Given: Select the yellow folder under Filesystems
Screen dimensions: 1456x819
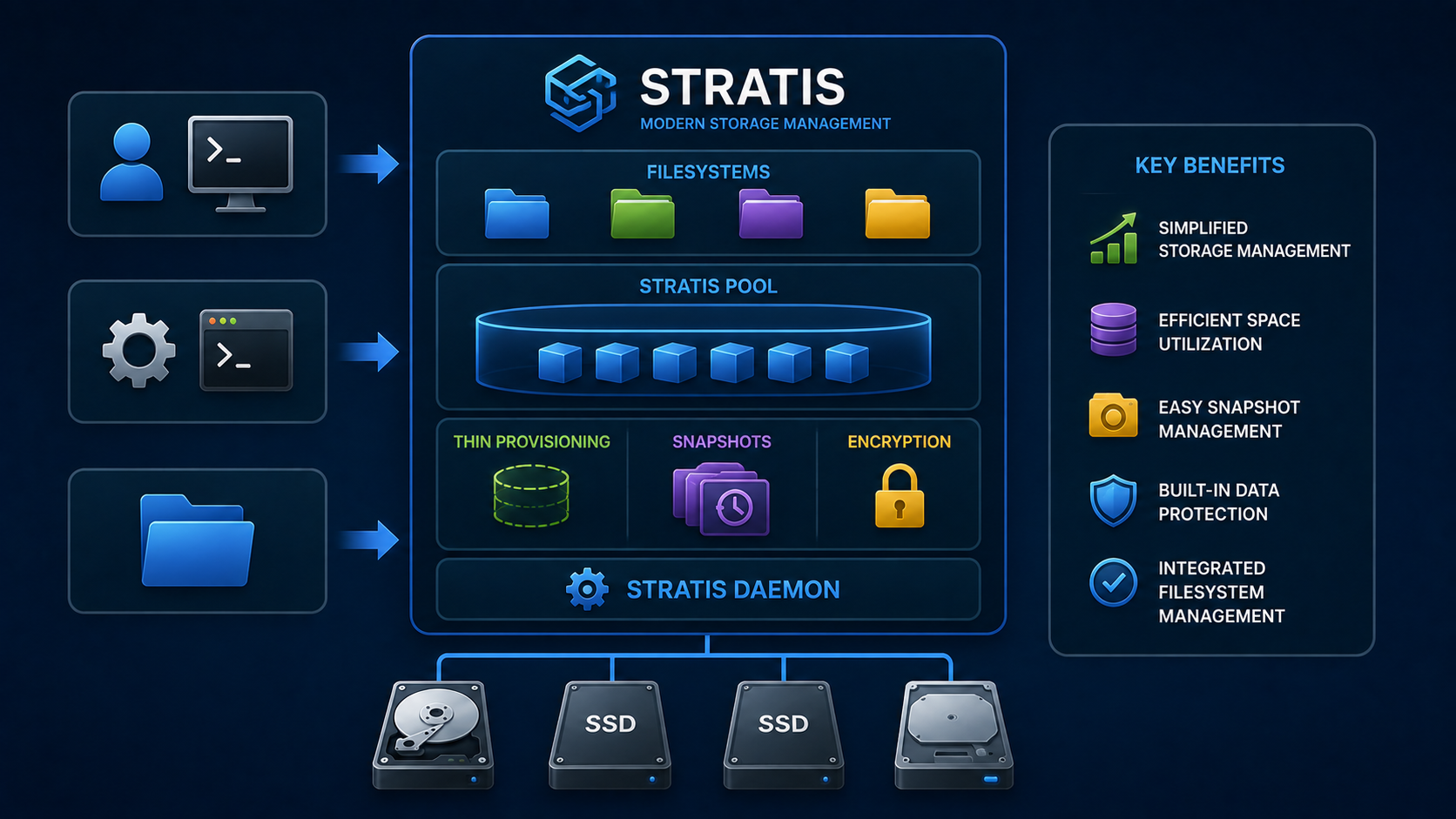Looking at the screenshot, I should [898, 213].
